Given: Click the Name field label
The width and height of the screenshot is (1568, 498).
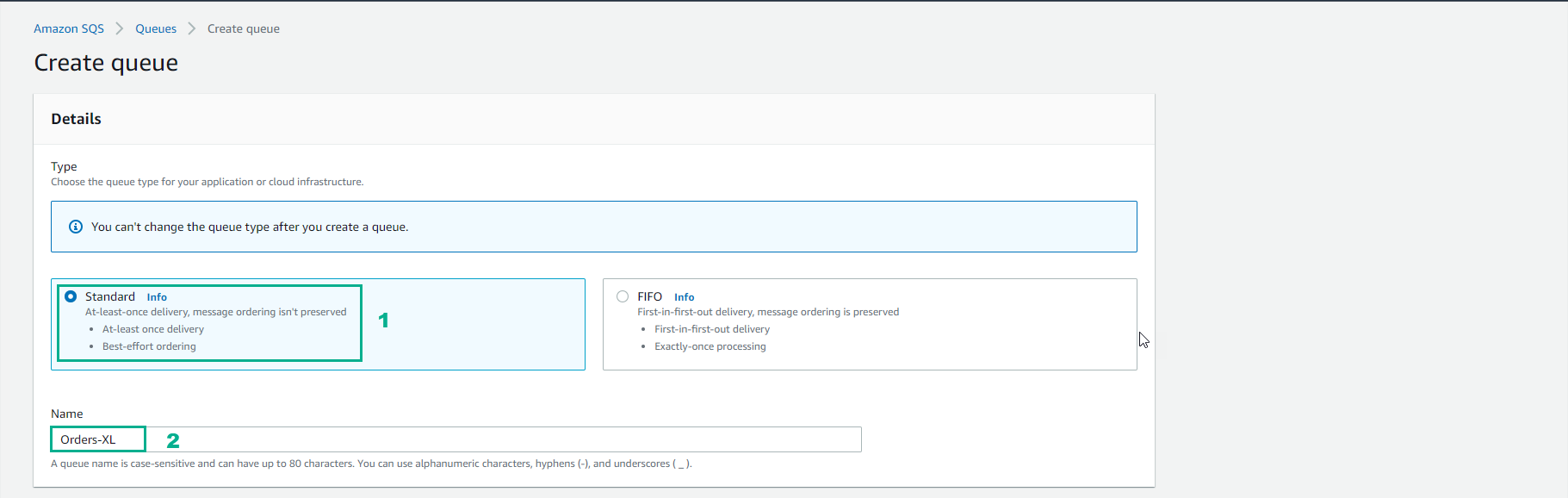Looking at the screenshot, I should click(x=67, y=414).
